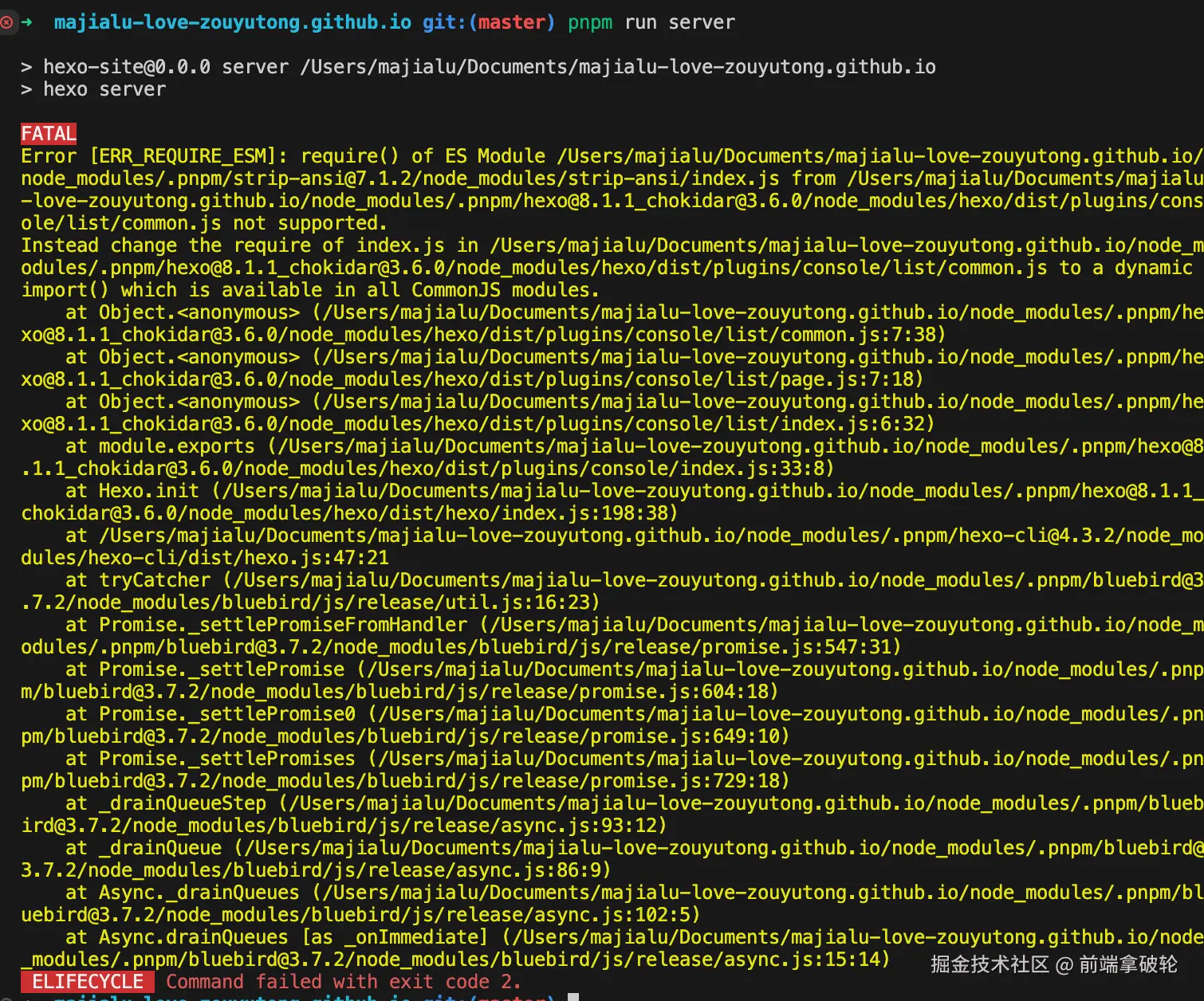Click the words "not supported."
1204x1001 pixels.
[x=310, y=223]
